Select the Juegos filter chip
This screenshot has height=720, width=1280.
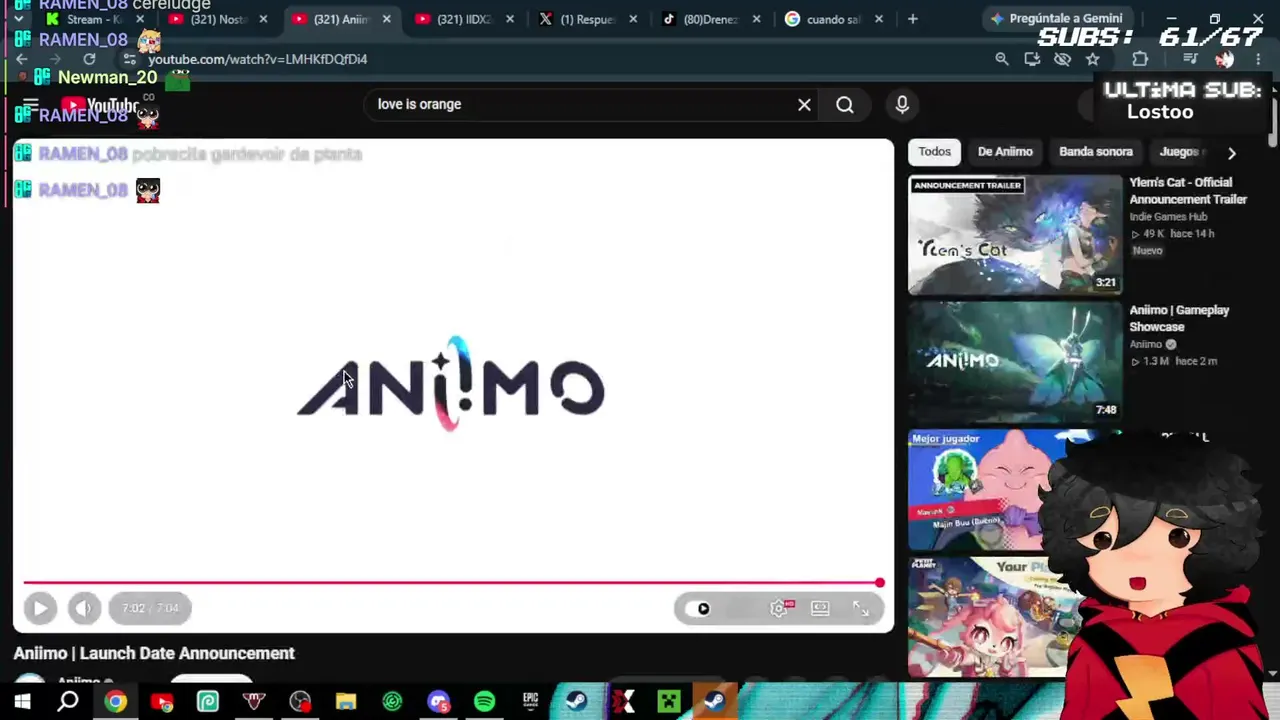coord(1180,152)
